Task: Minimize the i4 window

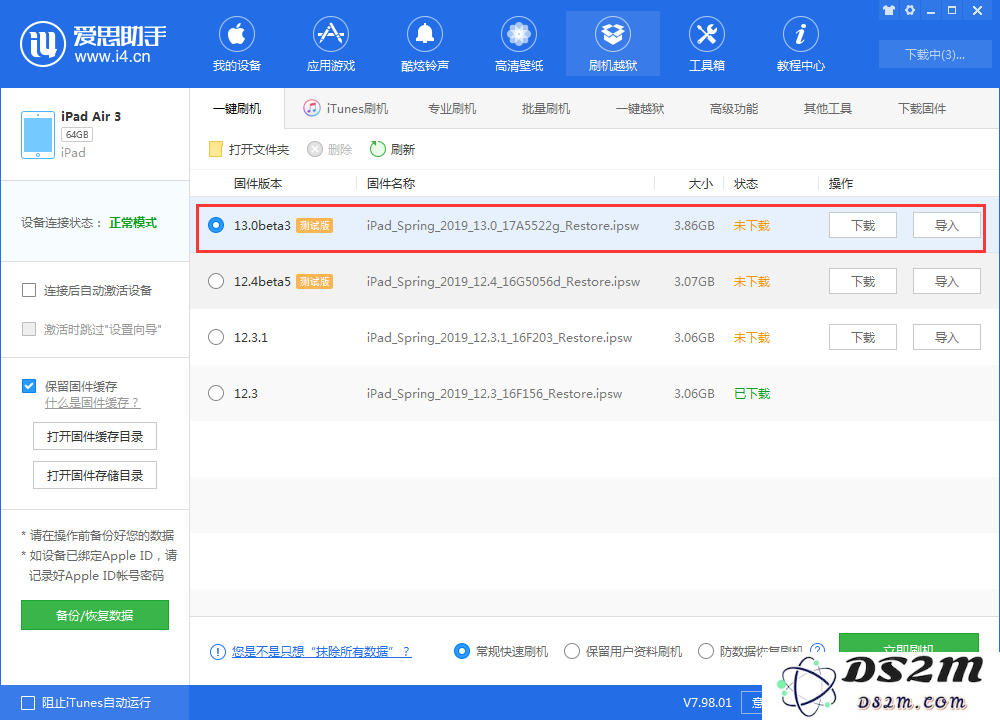Action: pos(931,11)
